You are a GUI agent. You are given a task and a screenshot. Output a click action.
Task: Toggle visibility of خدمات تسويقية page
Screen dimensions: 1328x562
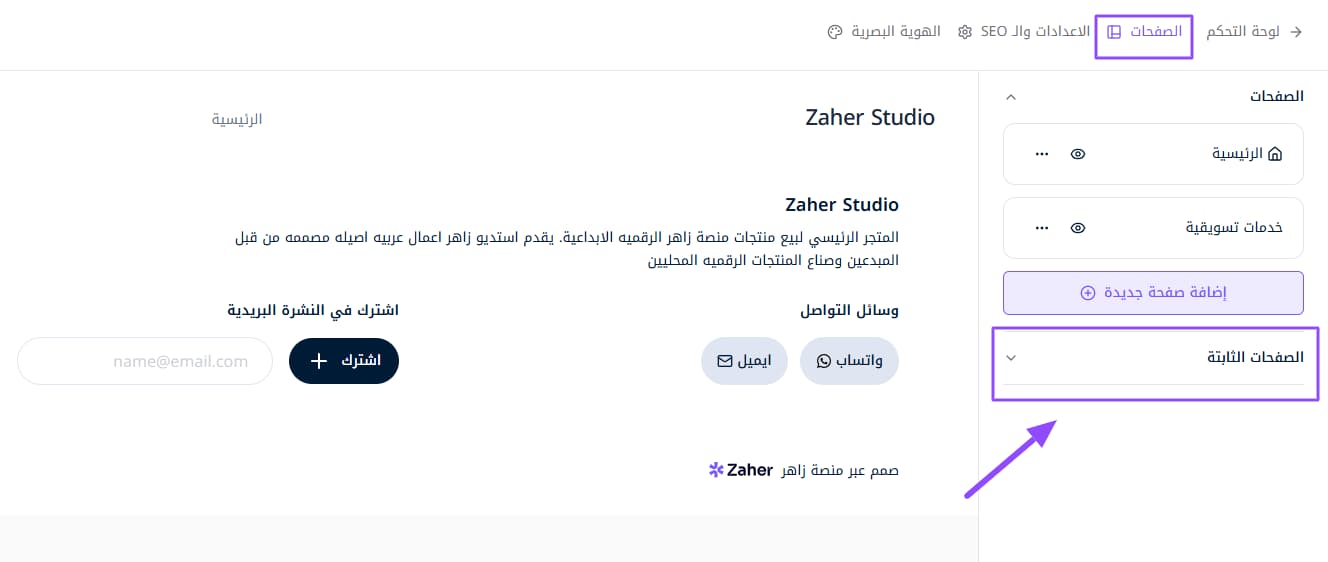[1078, 227]
